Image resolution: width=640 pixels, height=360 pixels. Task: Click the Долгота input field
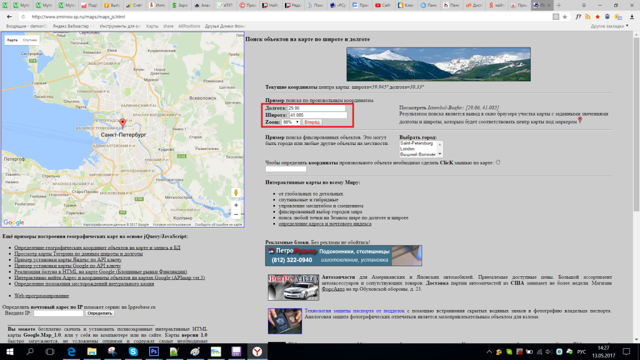point(316,108)
